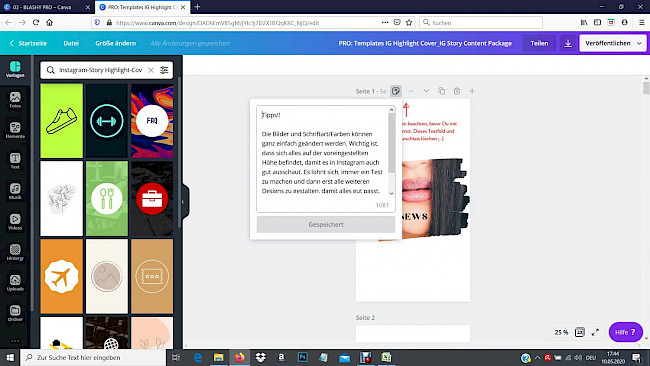Download the design via download icon
650x366 pixels.
[568, 43]
